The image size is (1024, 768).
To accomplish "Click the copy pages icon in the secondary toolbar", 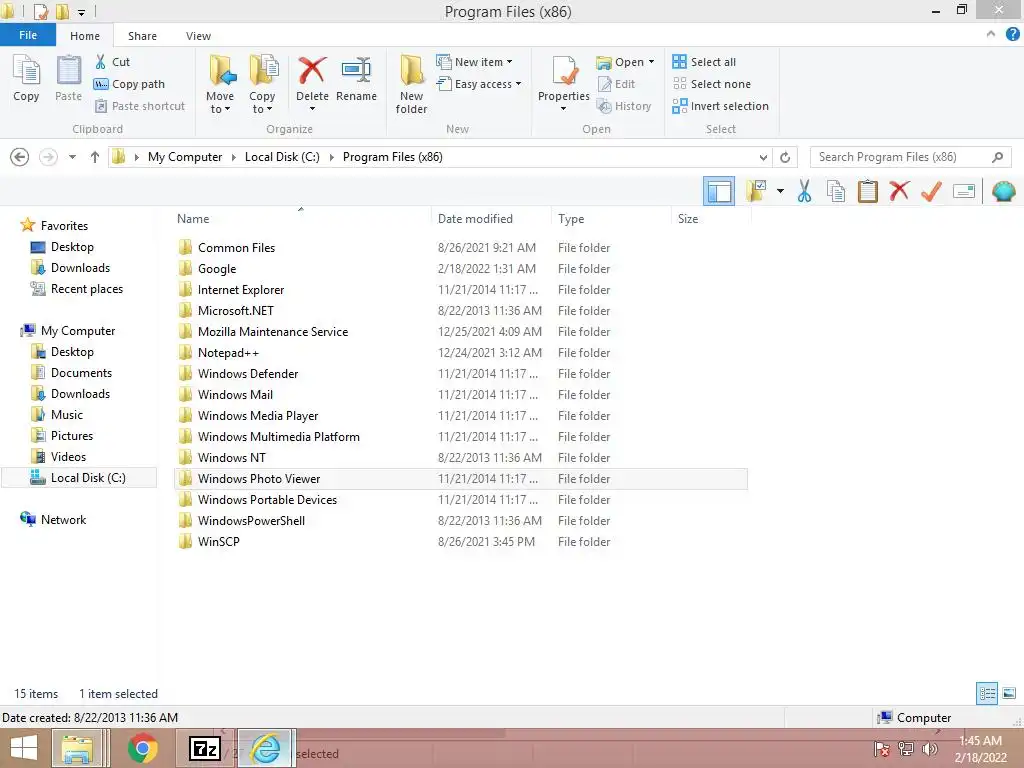I will (835, 191).
